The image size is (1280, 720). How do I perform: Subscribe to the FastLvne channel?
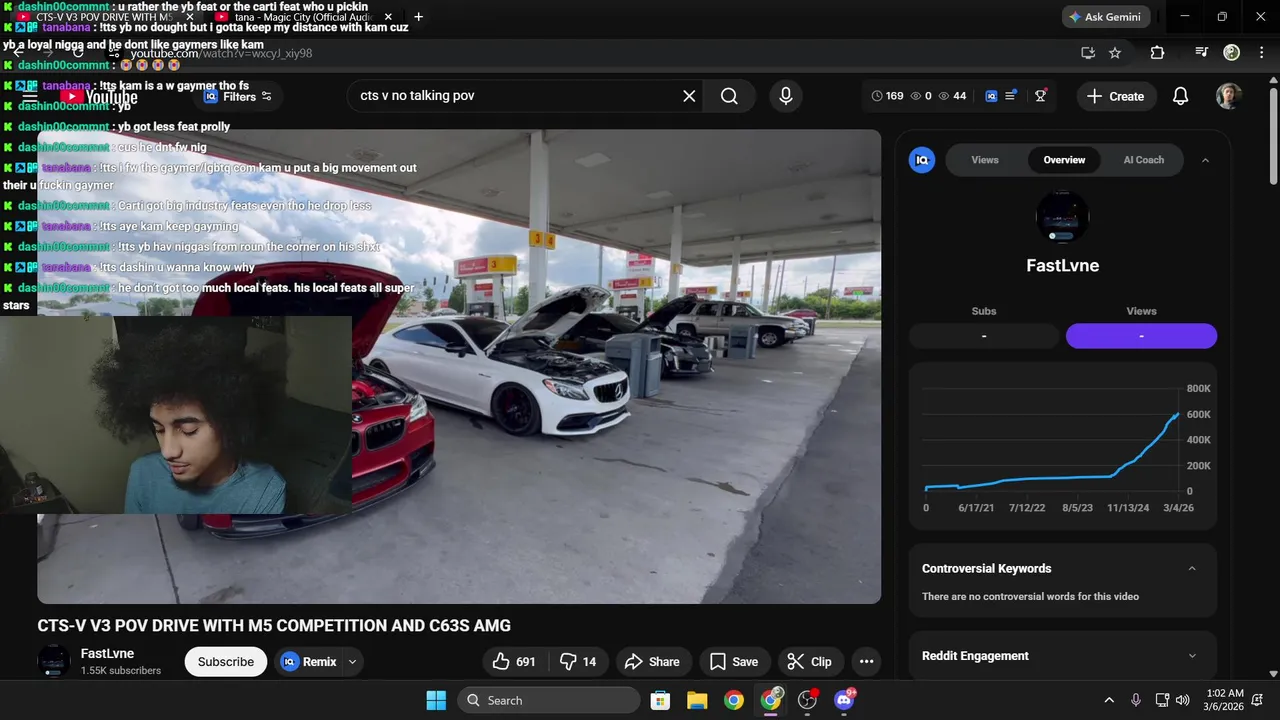226,662
